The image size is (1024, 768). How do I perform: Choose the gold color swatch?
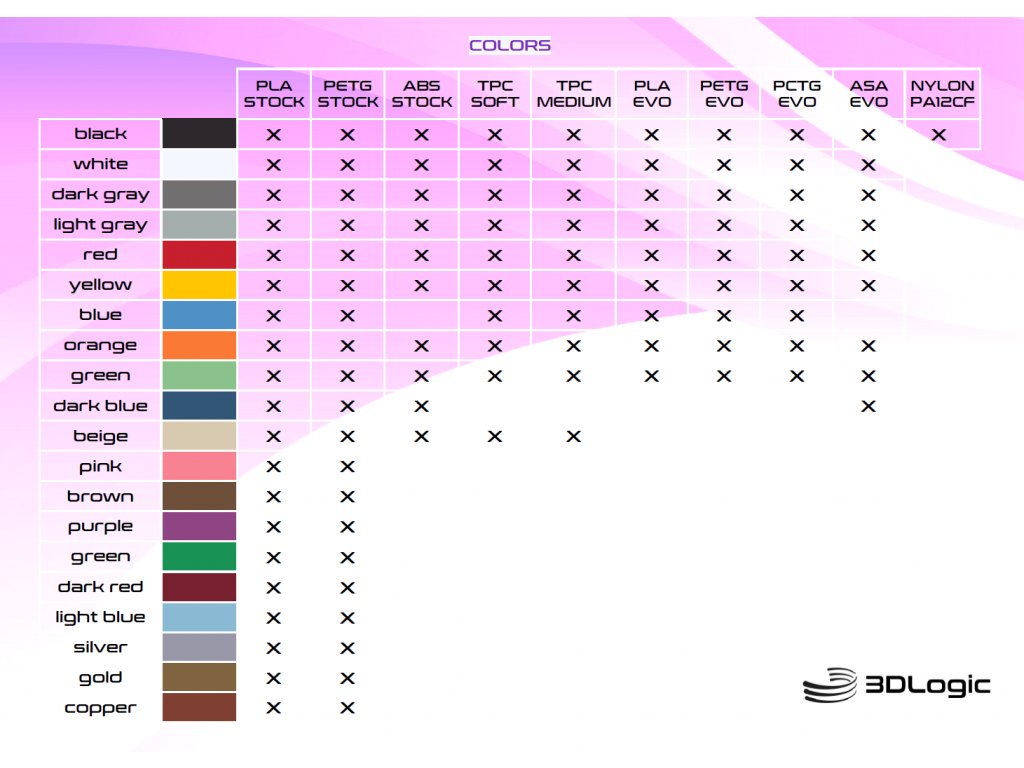(199, 677)
